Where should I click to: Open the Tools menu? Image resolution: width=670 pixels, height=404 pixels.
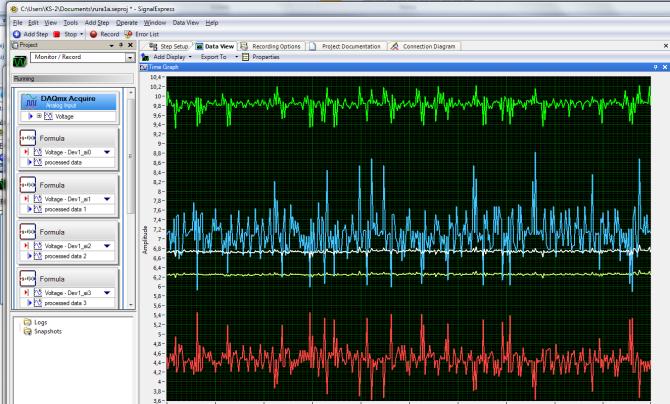71,23
